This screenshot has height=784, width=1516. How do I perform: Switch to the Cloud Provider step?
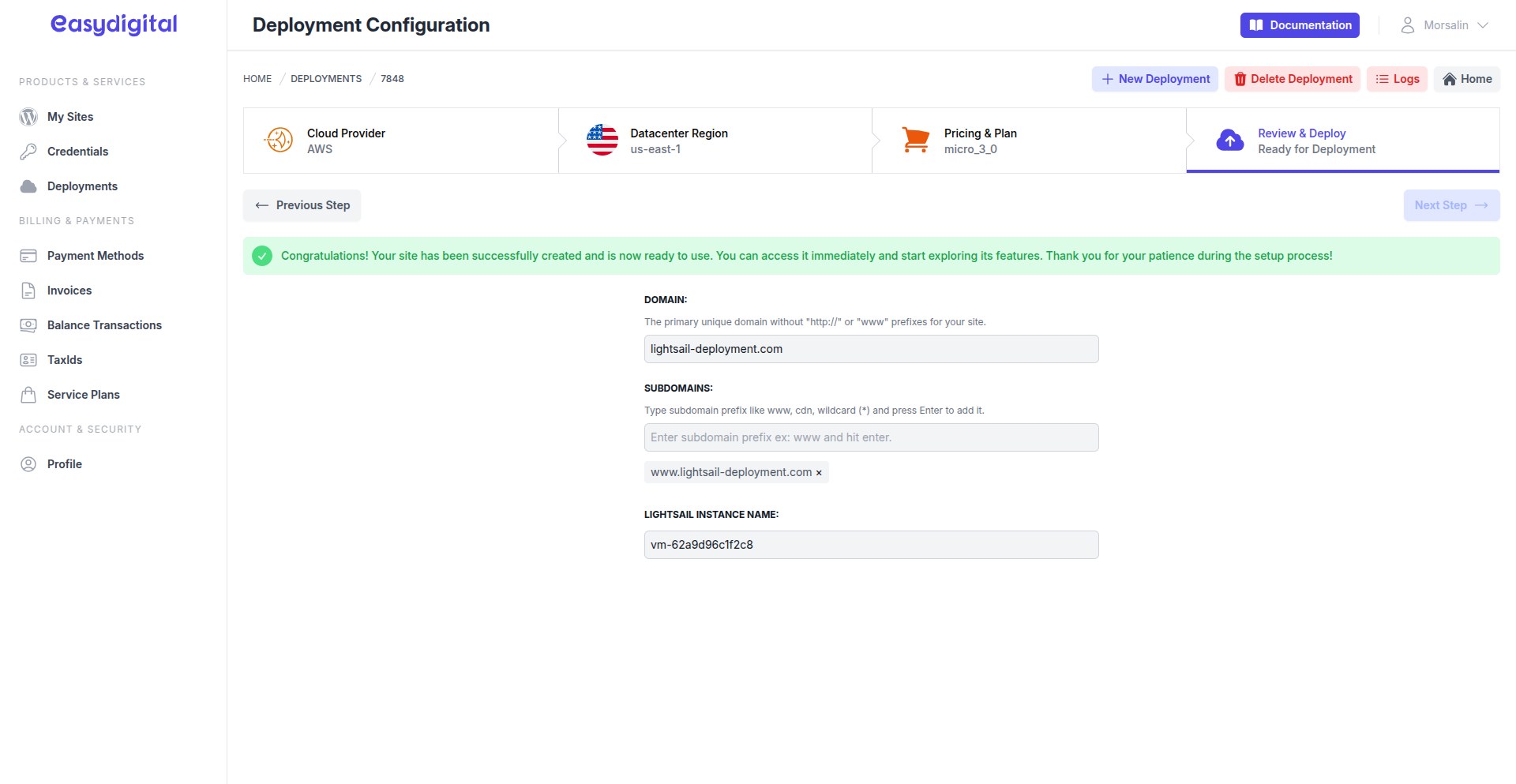(x=400, y=140)
